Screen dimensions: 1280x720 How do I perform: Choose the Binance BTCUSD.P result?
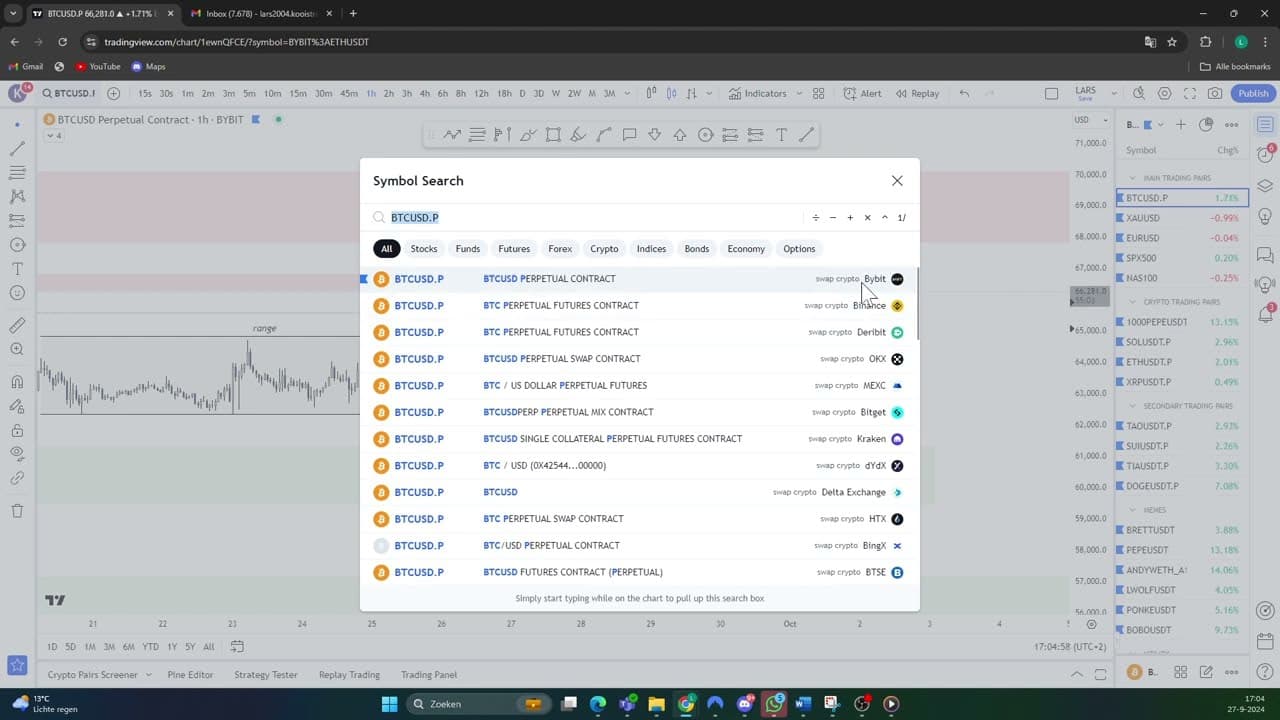[x=638, y=306]
